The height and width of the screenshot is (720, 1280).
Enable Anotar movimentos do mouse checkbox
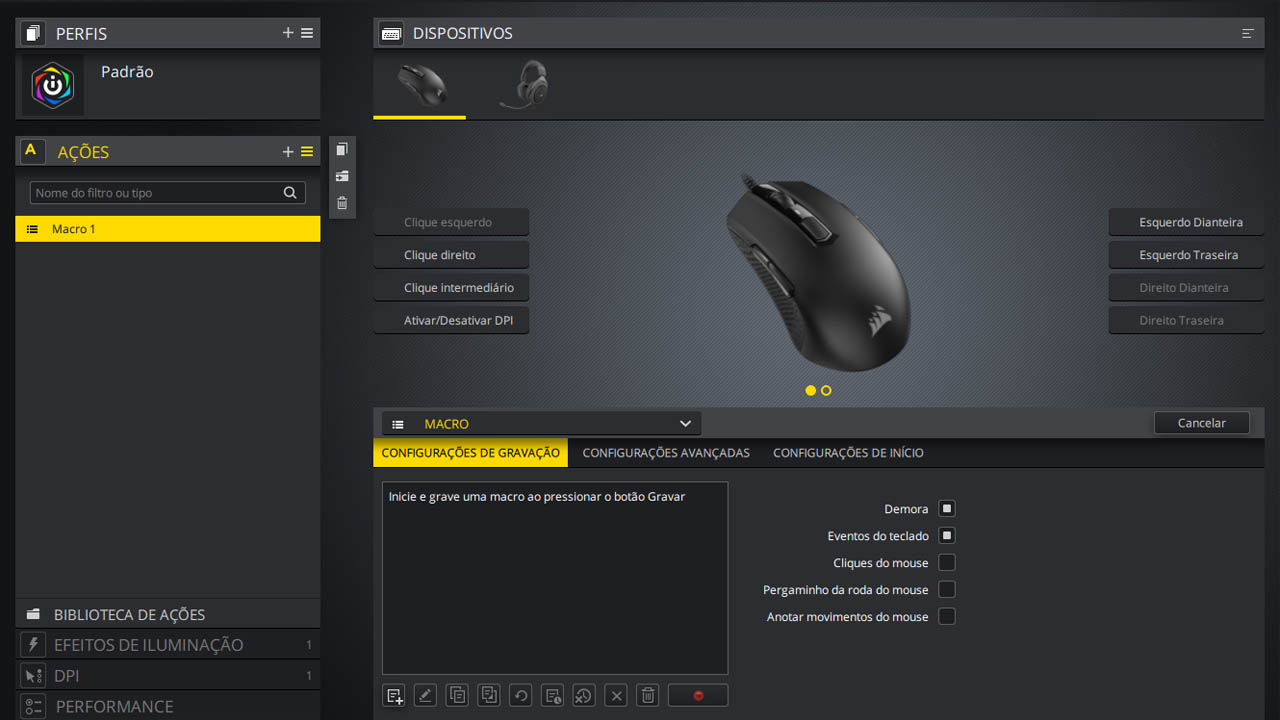(x=947, y=617)
